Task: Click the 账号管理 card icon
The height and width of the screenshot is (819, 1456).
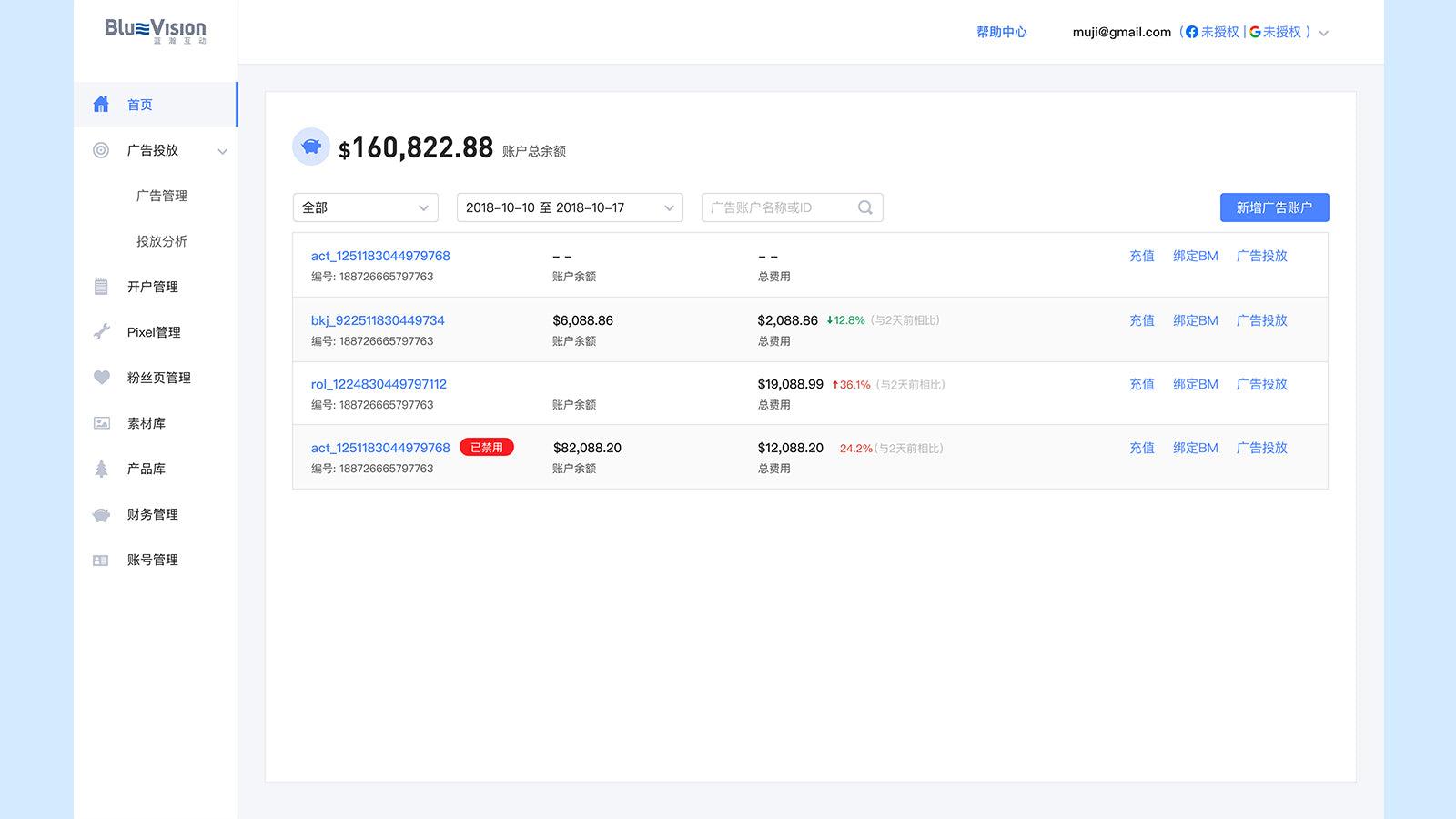Action: (x=101, y=559)
